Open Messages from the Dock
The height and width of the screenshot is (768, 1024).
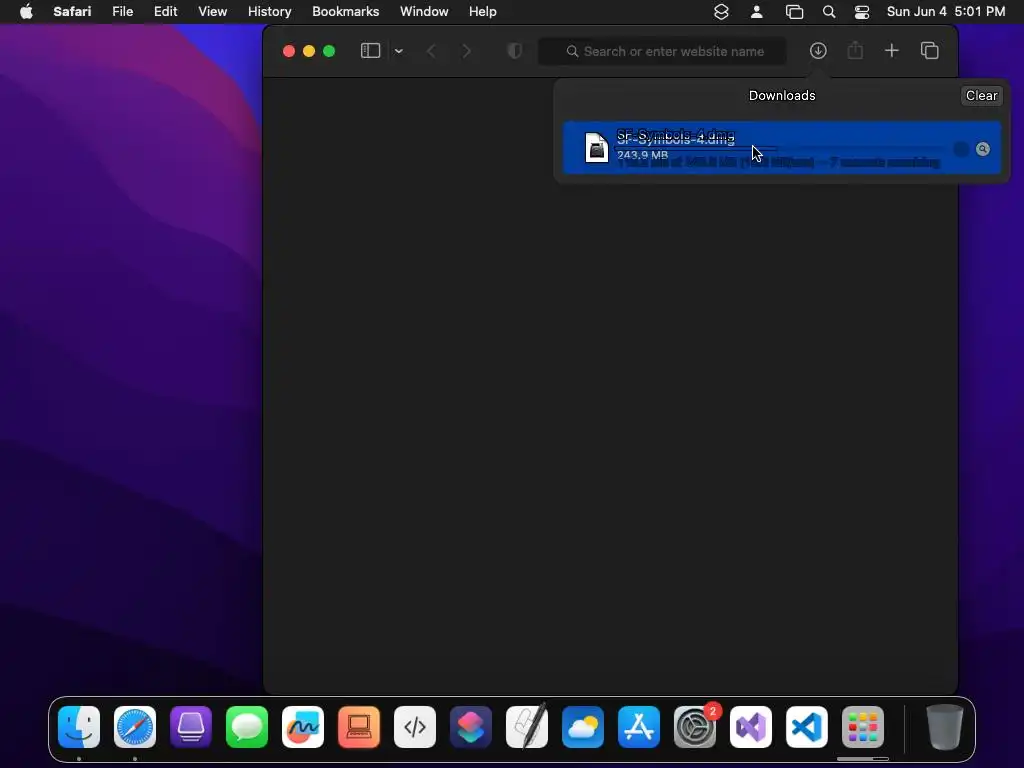click(247, 727)
